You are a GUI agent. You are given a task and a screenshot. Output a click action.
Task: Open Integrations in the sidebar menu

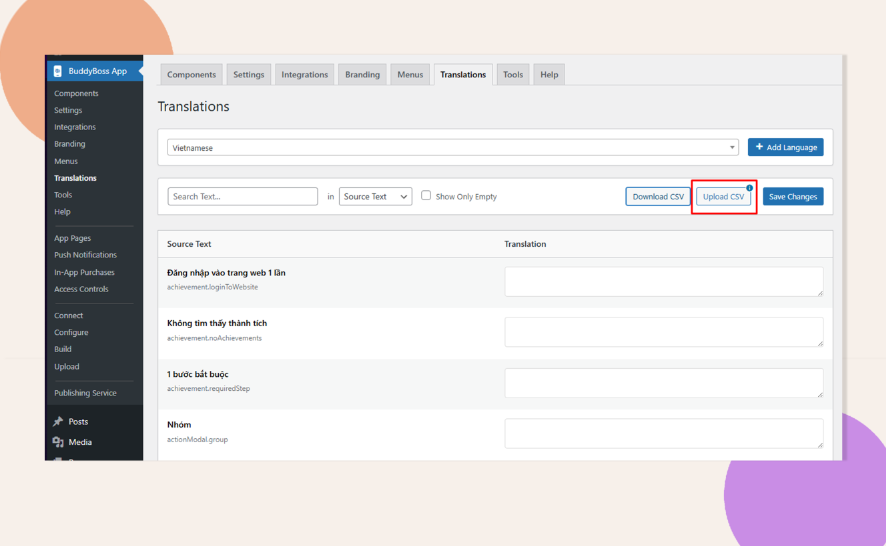point(75,127)
